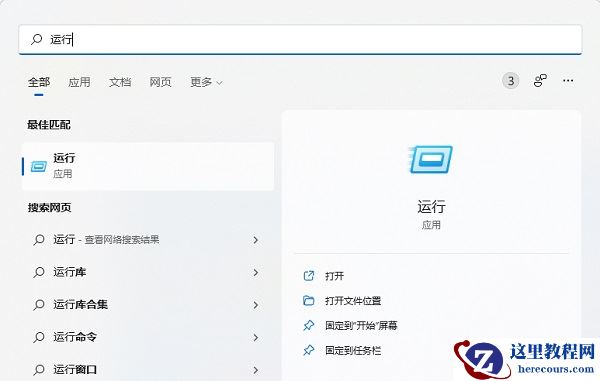
Task: Click the magnifier icon beside 运行库合集
Action: coord(39,305)
